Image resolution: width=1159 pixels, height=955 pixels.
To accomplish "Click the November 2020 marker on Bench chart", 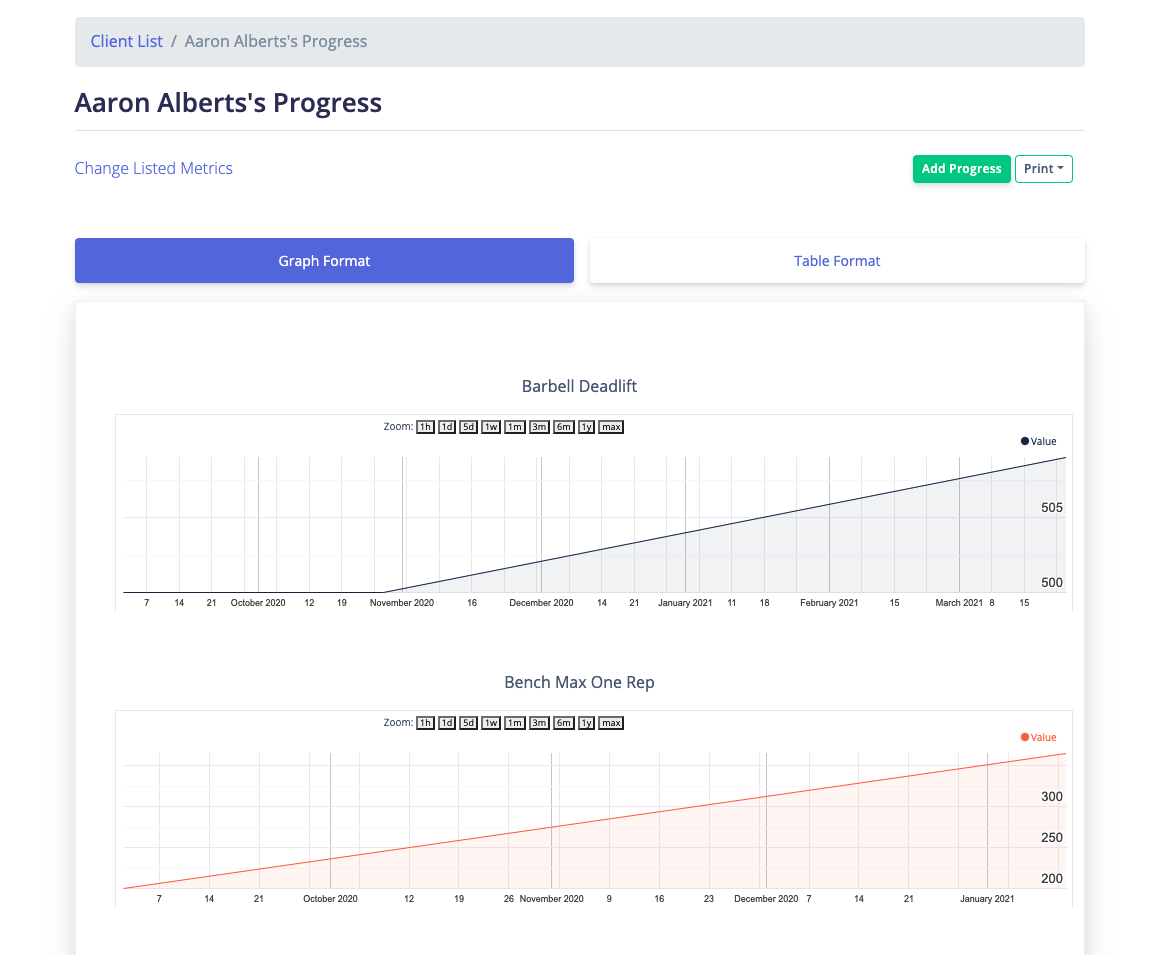I will (552, 899).
